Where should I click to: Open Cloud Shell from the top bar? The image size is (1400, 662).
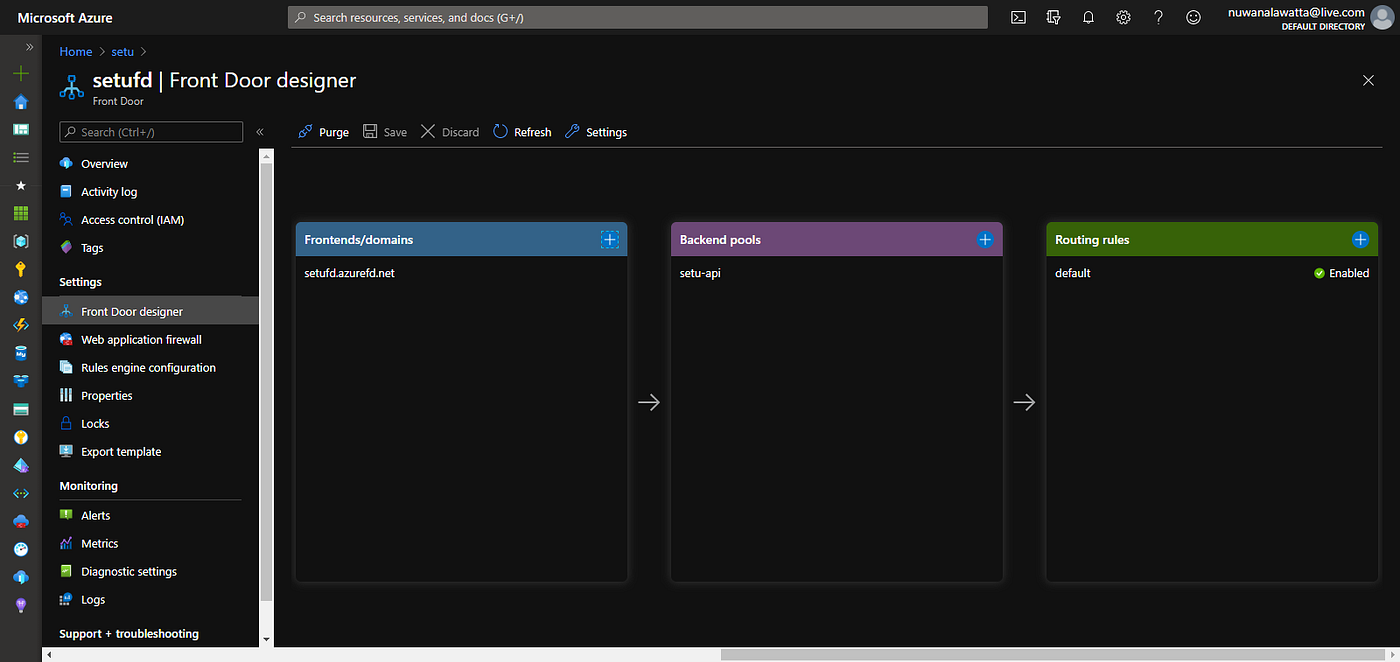pyautogui.click(x=1018, y=17)
